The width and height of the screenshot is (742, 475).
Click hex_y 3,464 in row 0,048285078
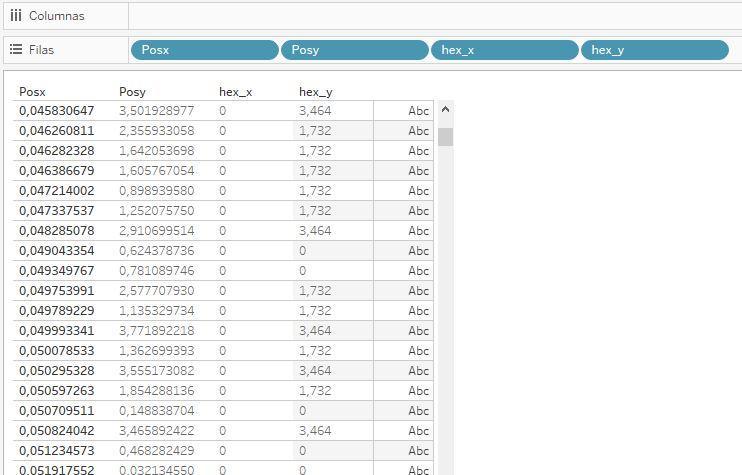315,230
